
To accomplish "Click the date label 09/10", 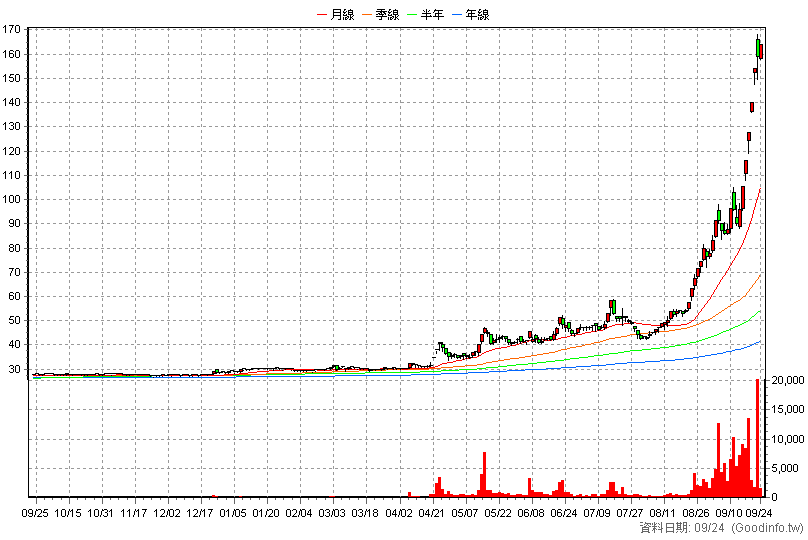I will (x=729, y=513).
